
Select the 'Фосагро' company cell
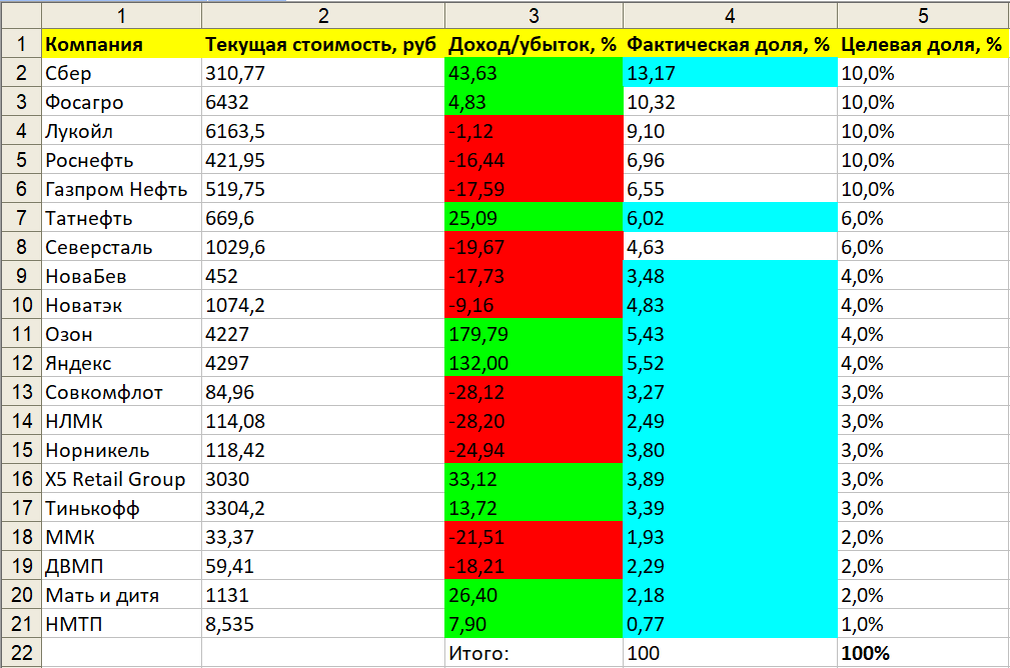tap(121, 102)
